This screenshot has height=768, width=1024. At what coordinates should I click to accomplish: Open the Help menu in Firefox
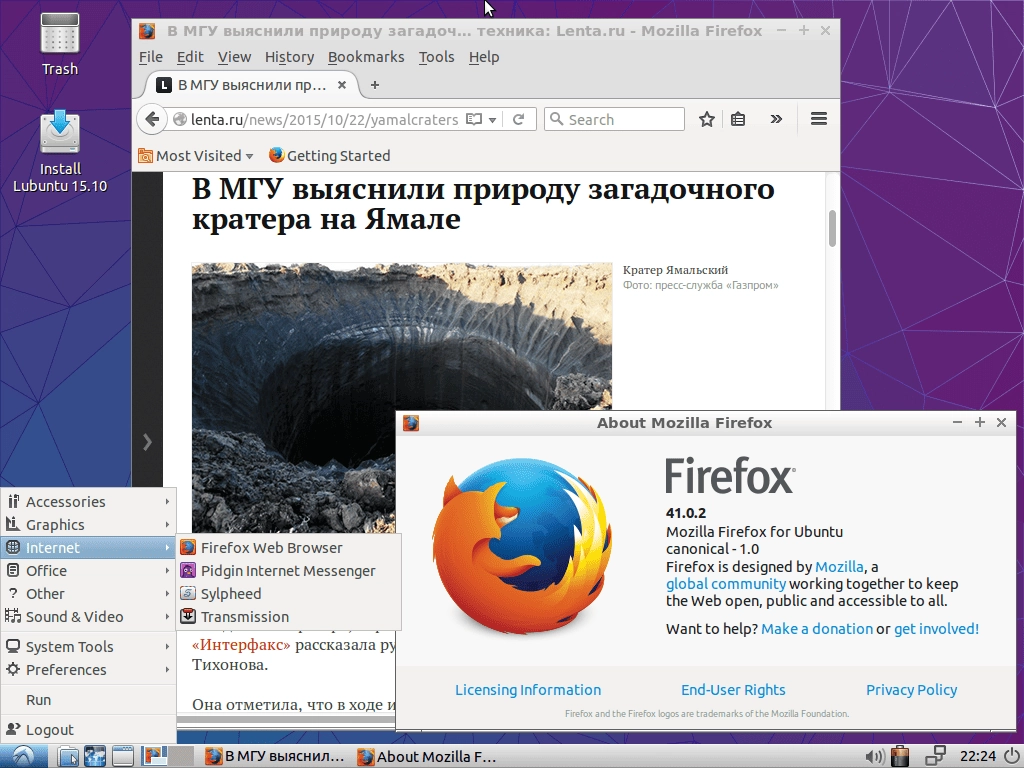coord(484,57)
